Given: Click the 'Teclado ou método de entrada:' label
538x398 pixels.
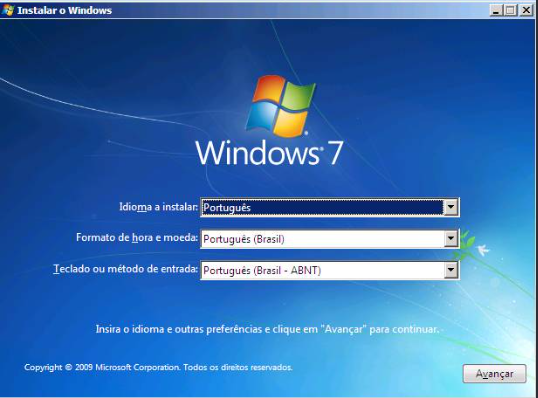Looking at the screenshot, I should pos(126,269).
